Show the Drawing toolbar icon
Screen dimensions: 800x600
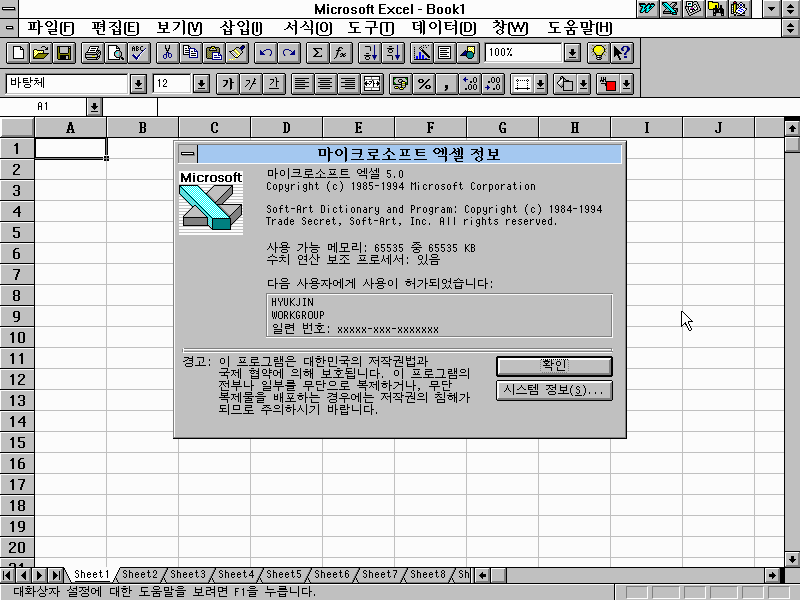(468, 53)
